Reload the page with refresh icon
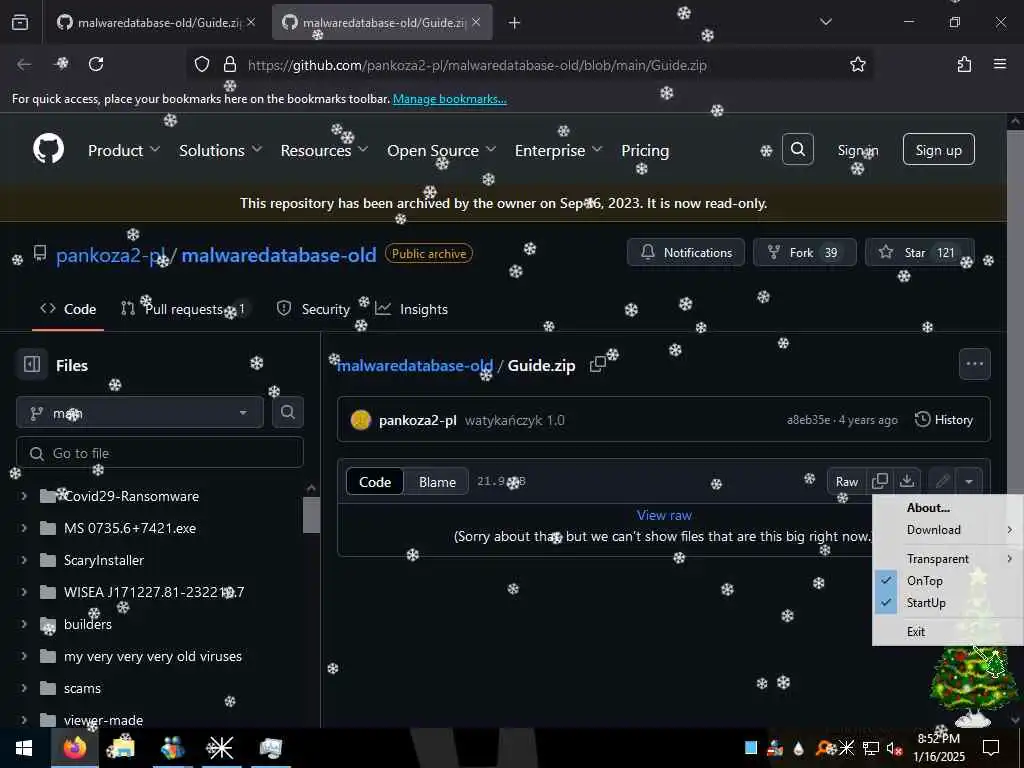Screen dimensions: 1024x768 (x=96, y=64)
